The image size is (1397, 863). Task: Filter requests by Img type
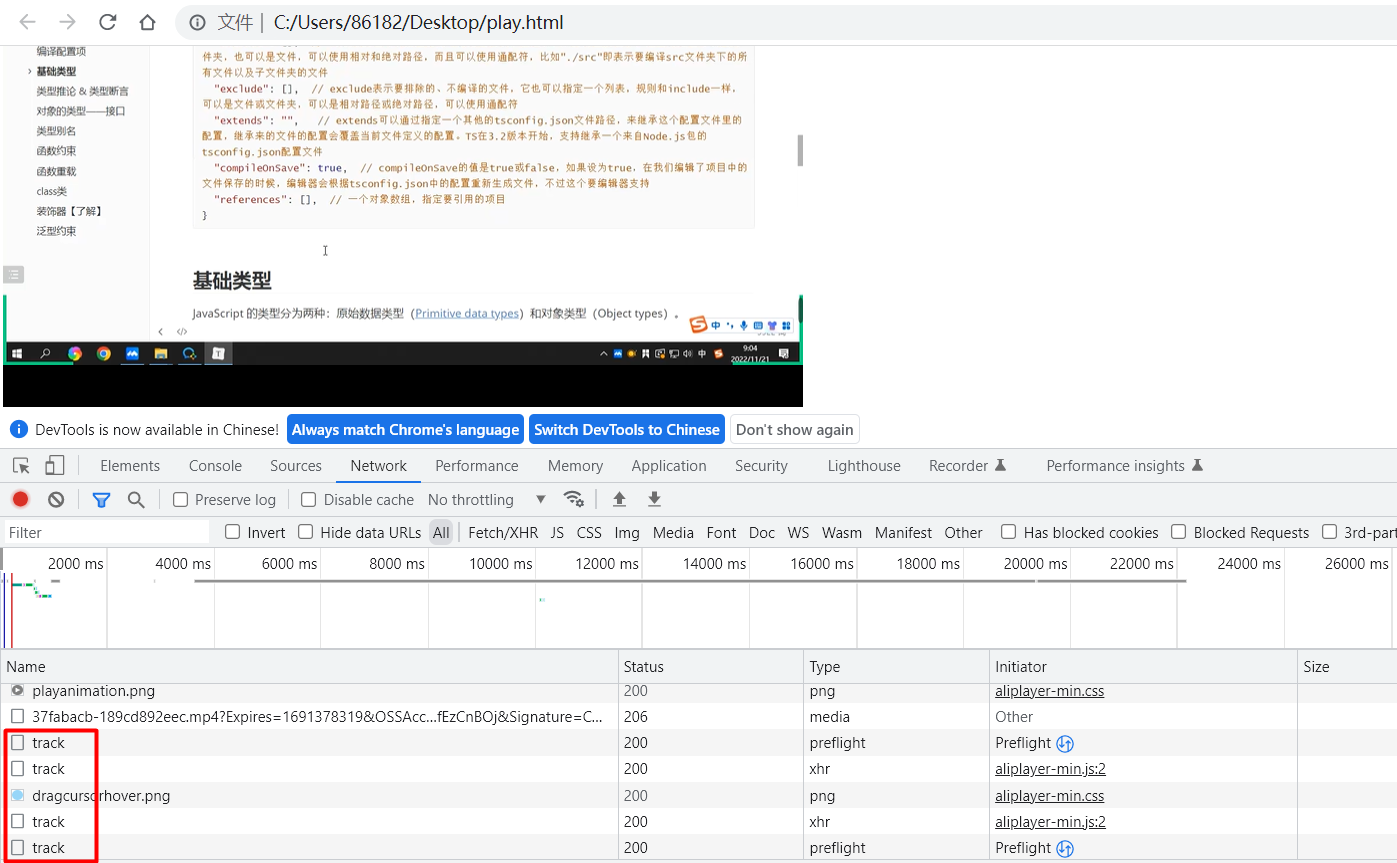pyautogui.click(x=627, y=532)
